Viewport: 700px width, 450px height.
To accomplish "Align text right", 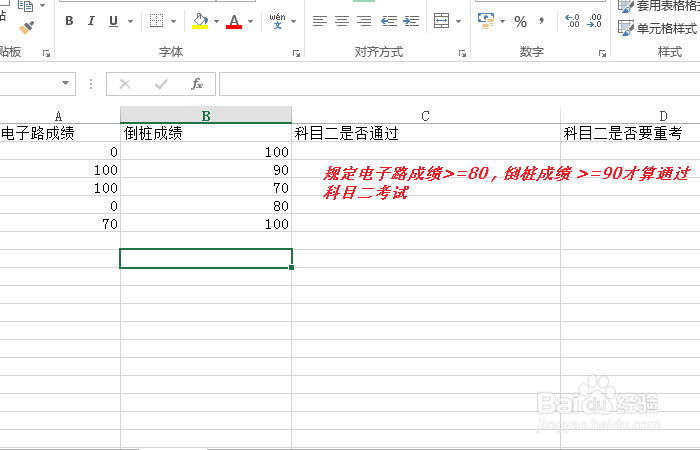I will (364, 21).
